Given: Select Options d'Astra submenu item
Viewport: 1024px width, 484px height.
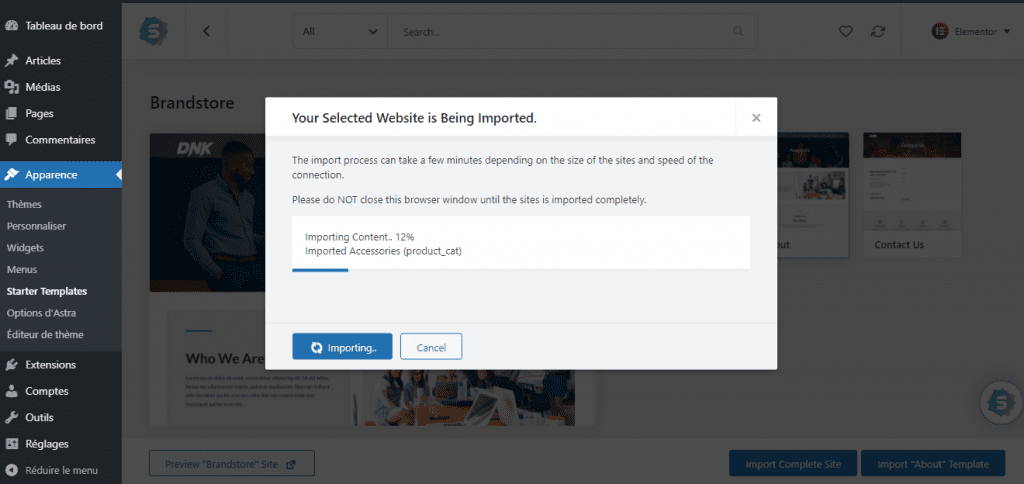Looking at the screenshot, I should point(42,313).
